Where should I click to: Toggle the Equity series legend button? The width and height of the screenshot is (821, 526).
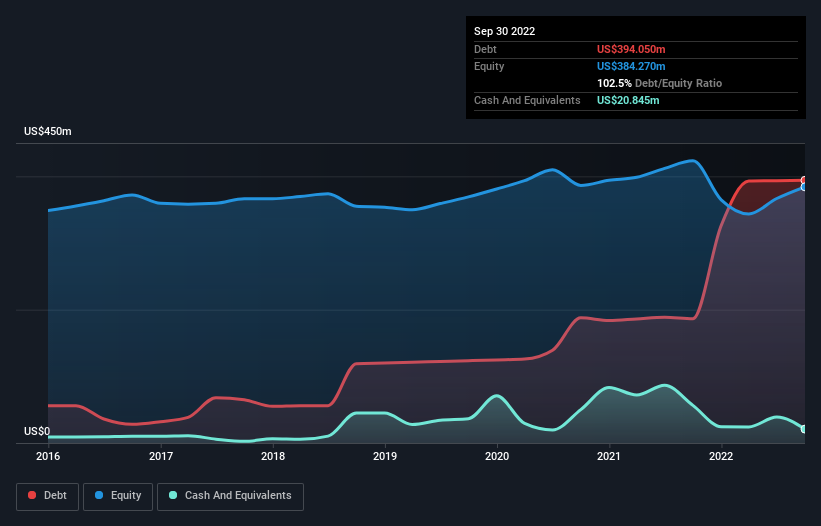click(118, 496)
